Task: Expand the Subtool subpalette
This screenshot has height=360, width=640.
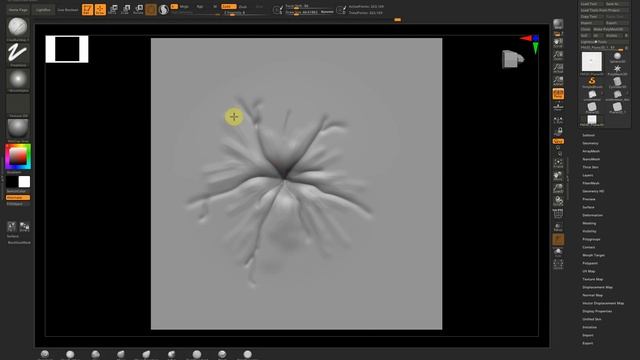Action: (x=589, y=135)
